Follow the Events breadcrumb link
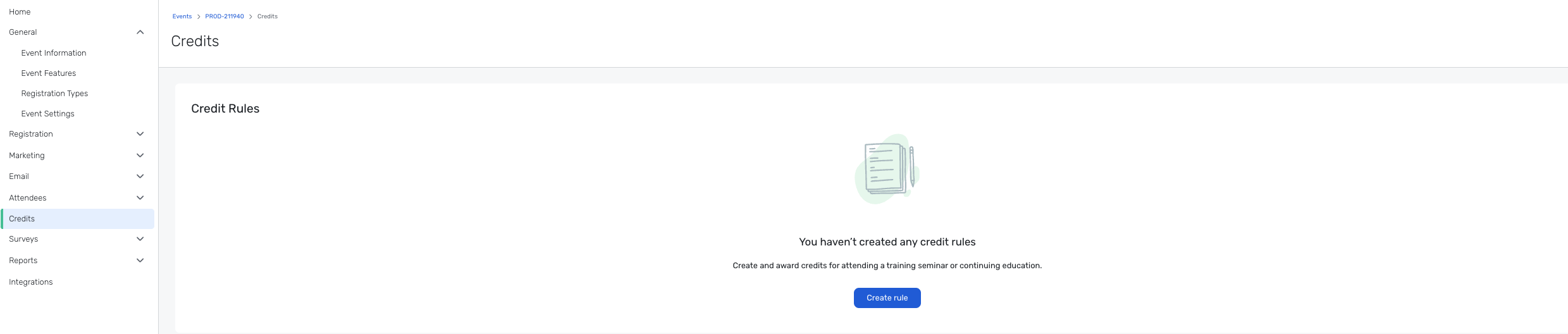The width and height of the screenshot is (1568, 334). pyautogui.click(x=182, y=16)
